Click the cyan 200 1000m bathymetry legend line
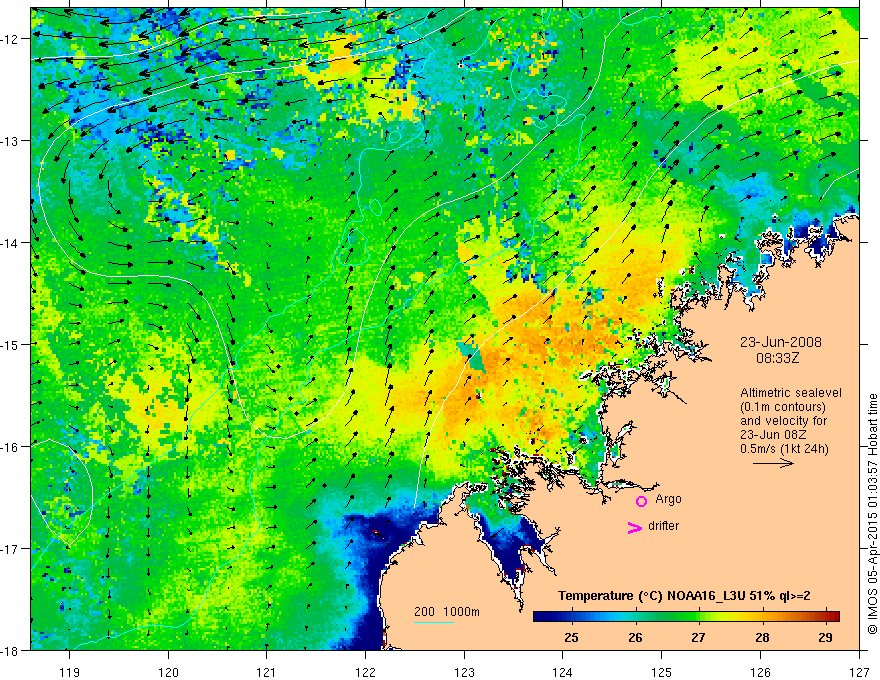This screenshot has width=880, height=680. click(434, 622)
